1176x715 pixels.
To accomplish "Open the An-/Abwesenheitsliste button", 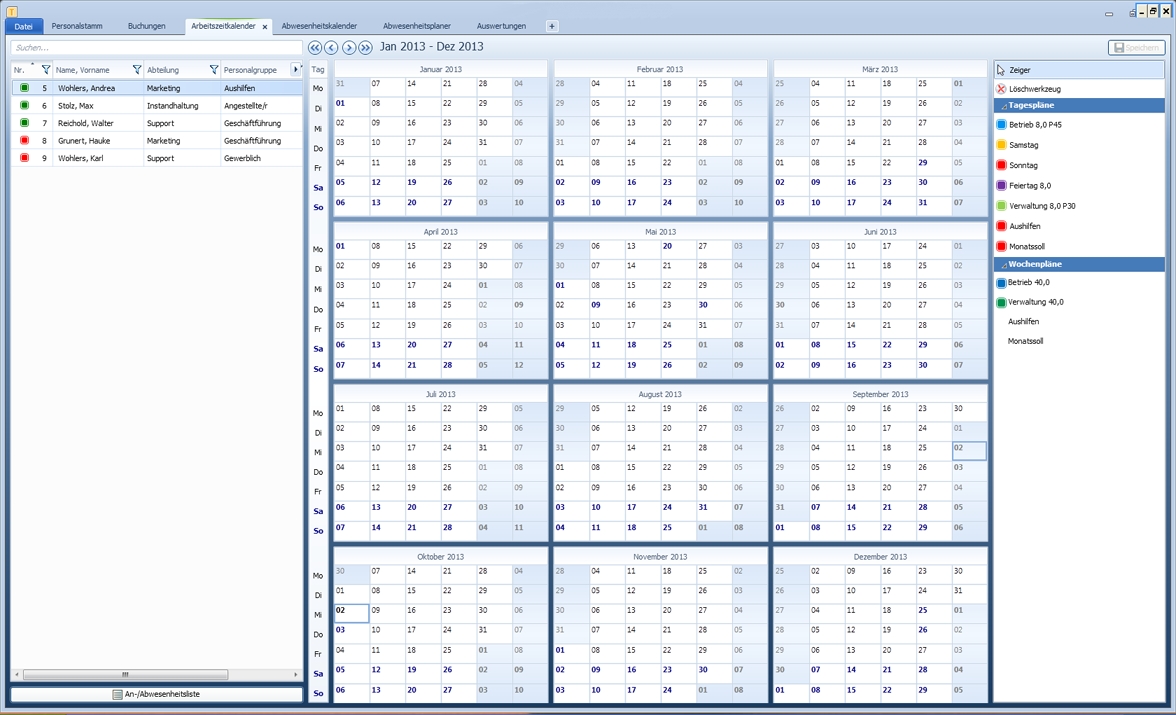I will tap(156, 694).
